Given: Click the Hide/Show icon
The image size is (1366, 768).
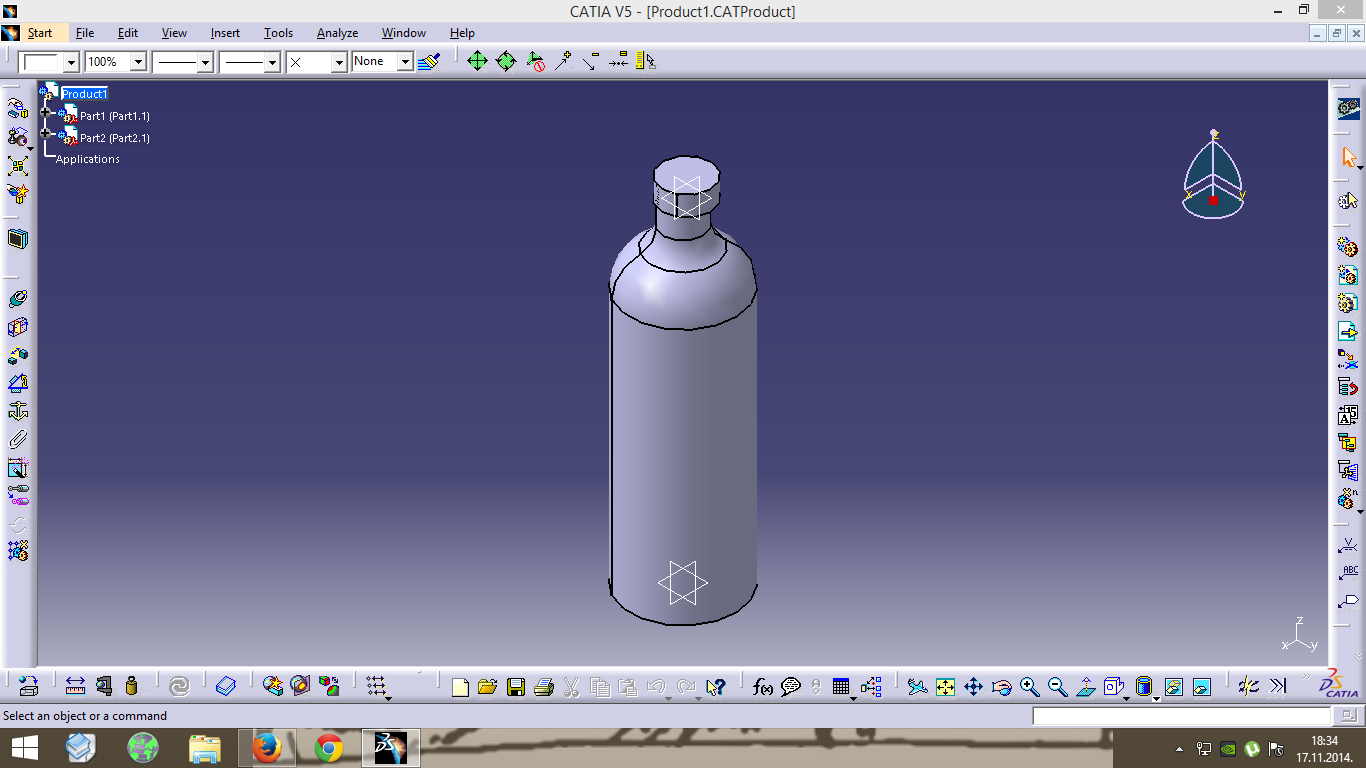Looking at the screenshot, I should click(1174, 687).
